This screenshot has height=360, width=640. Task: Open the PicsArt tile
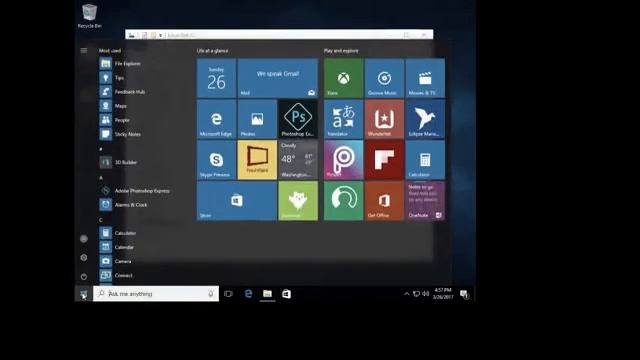coord(343,160)
